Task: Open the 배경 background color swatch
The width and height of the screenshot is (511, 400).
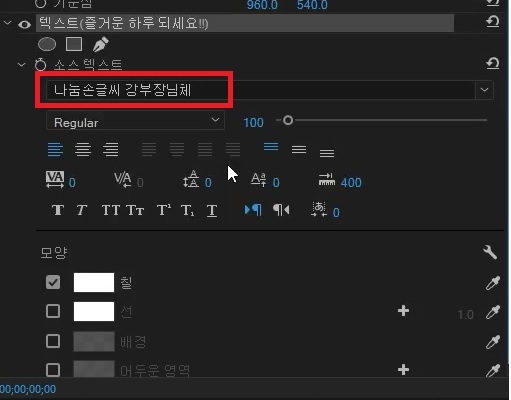Action: tap(94, 341)
